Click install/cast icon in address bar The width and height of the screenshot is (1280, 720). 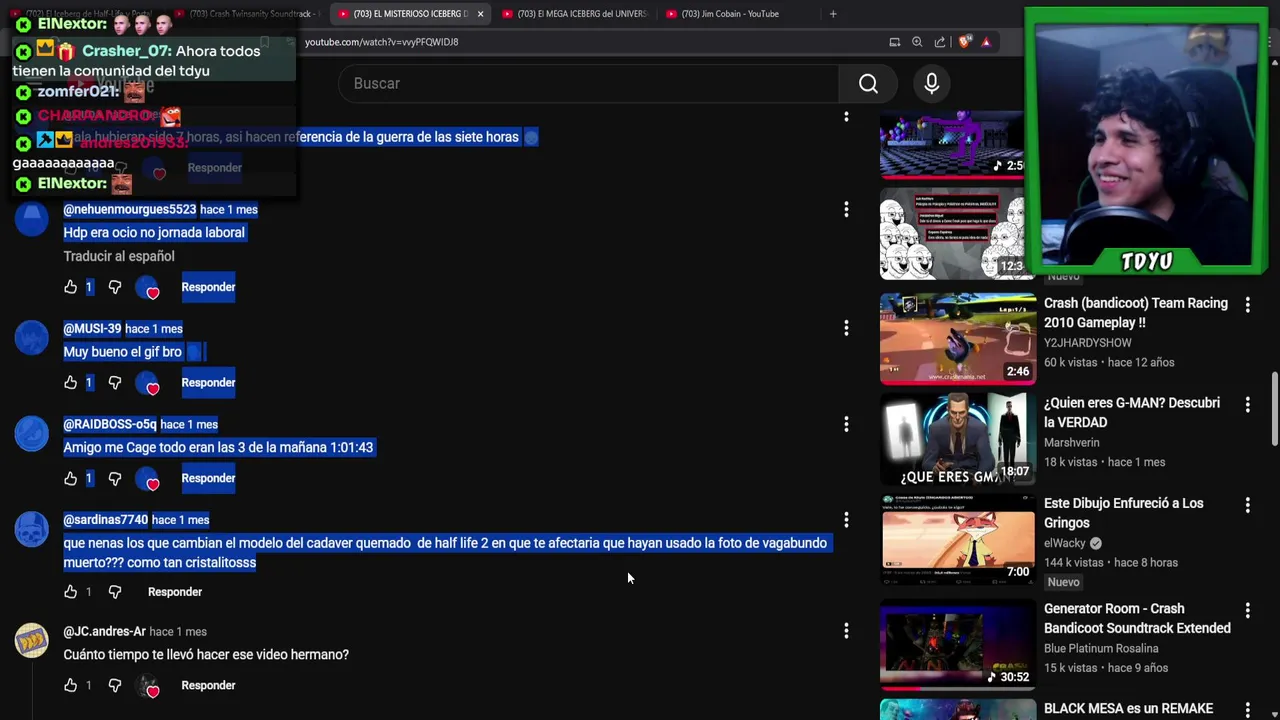[894, 42]
